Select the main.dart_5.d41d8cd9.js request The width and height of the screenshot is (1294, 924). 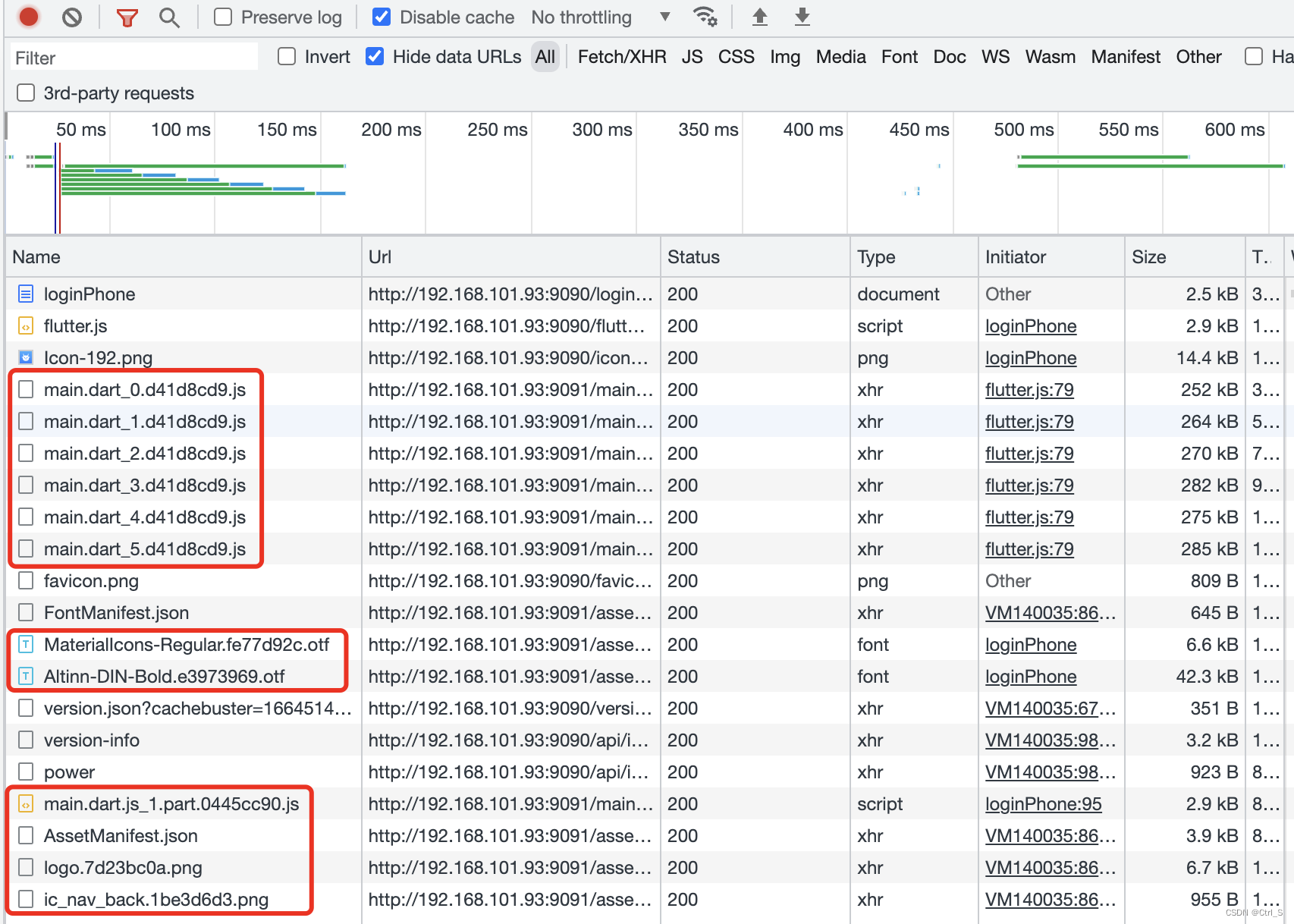coord(144,549)
